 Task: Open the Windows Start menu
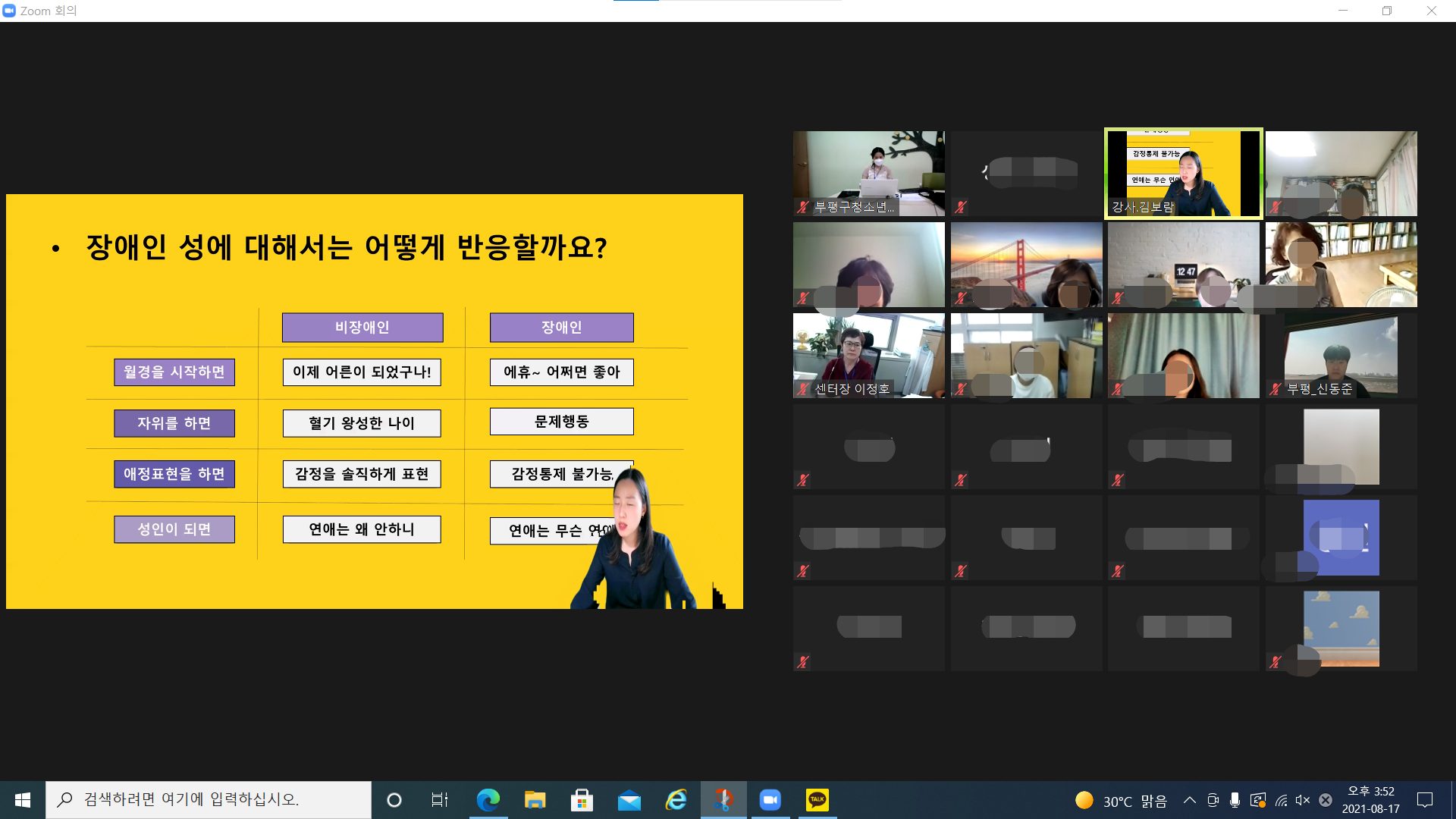click(23, 800)
